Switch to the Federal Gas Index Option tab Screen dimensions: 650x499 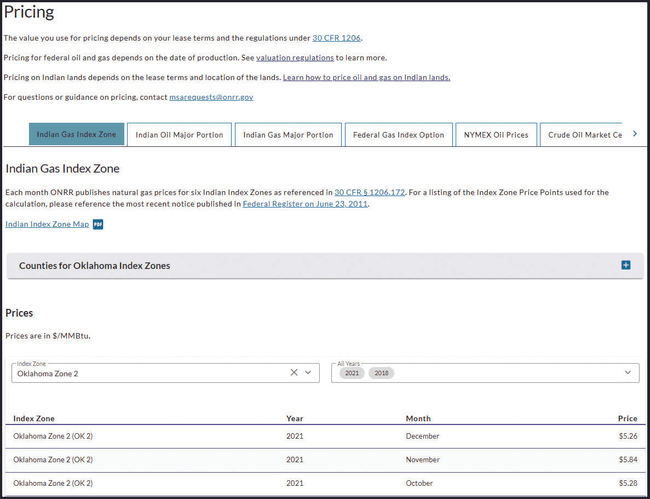398,135
